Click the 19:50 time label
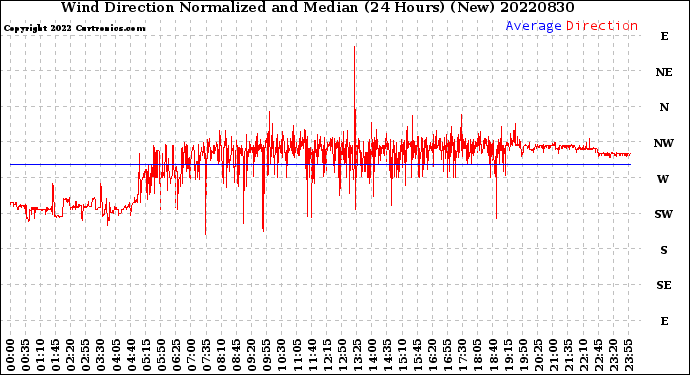Viewport: 690px width, 375px height. [x=523, y=356]
